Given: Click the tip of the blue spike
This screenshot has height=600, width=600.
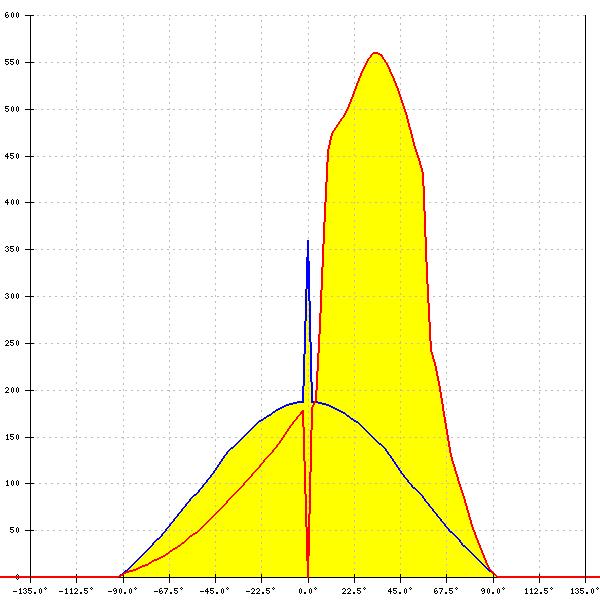Looking at the screenshot, I should tap(308, 241).
